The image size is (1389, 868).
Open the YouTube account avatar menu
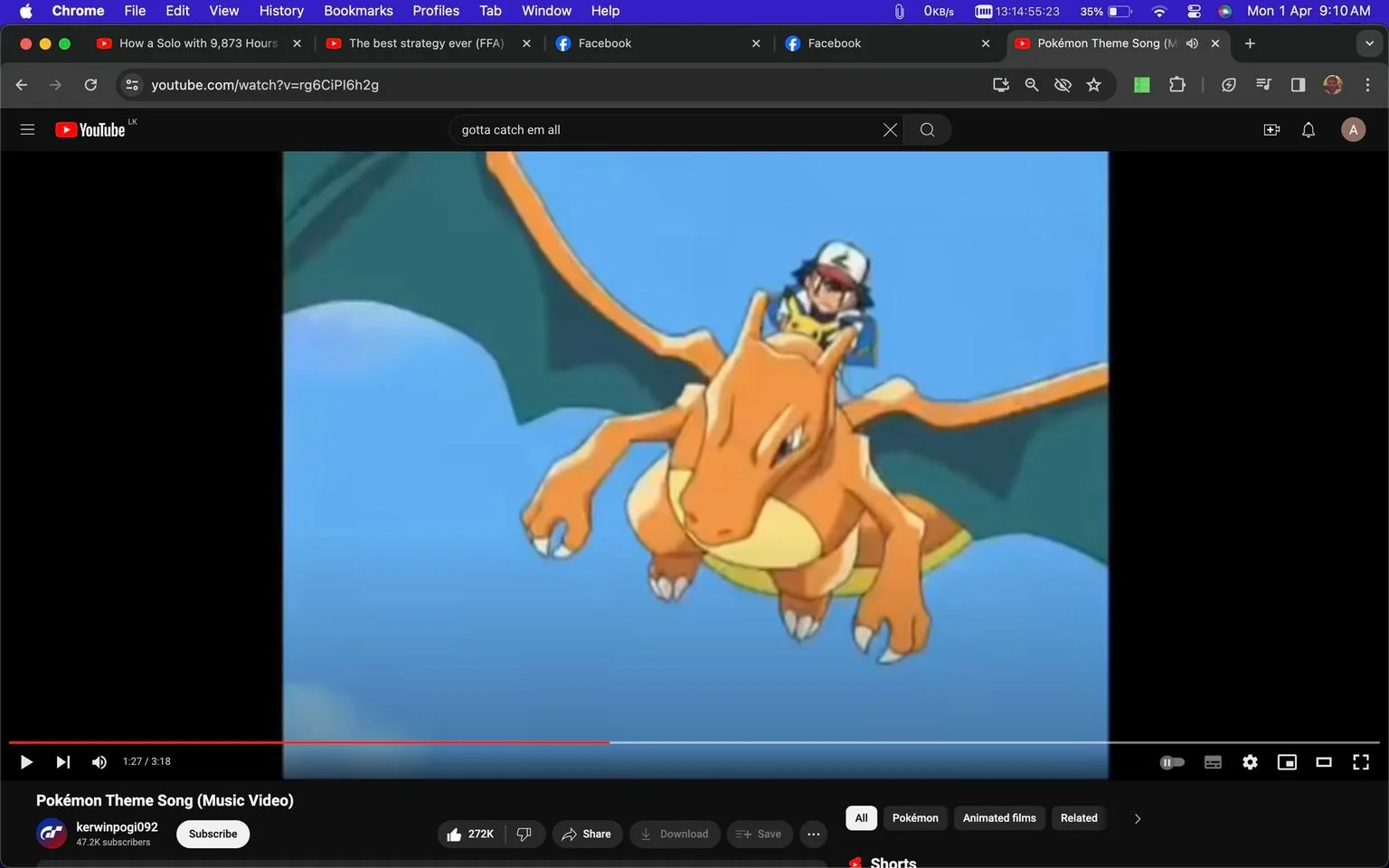pyautogui.click(x=1353, y=129)
